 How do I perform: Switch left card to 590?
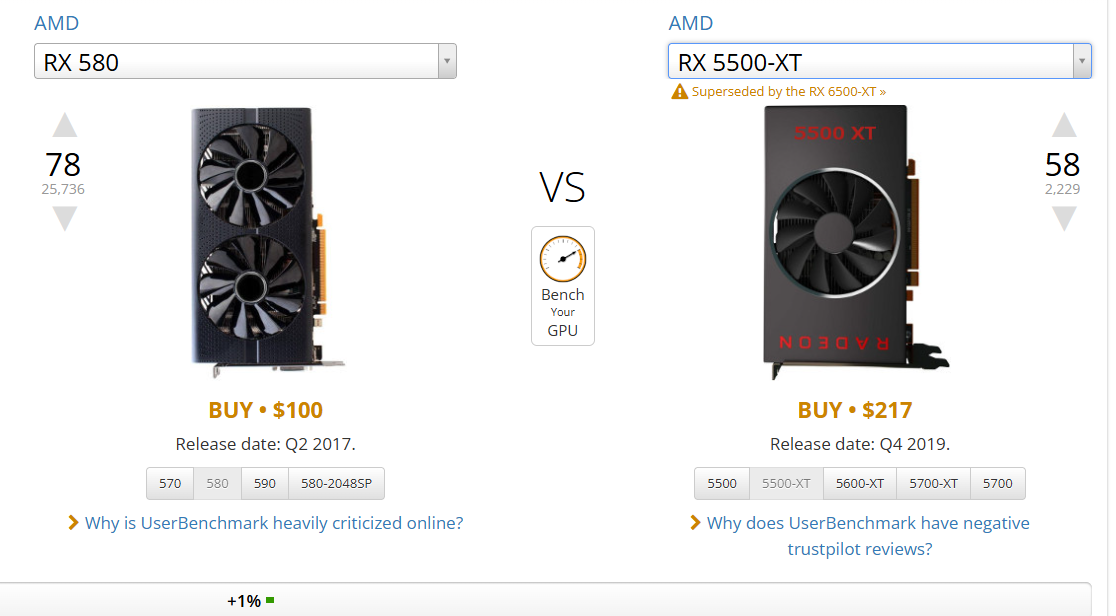coord(264,483)
